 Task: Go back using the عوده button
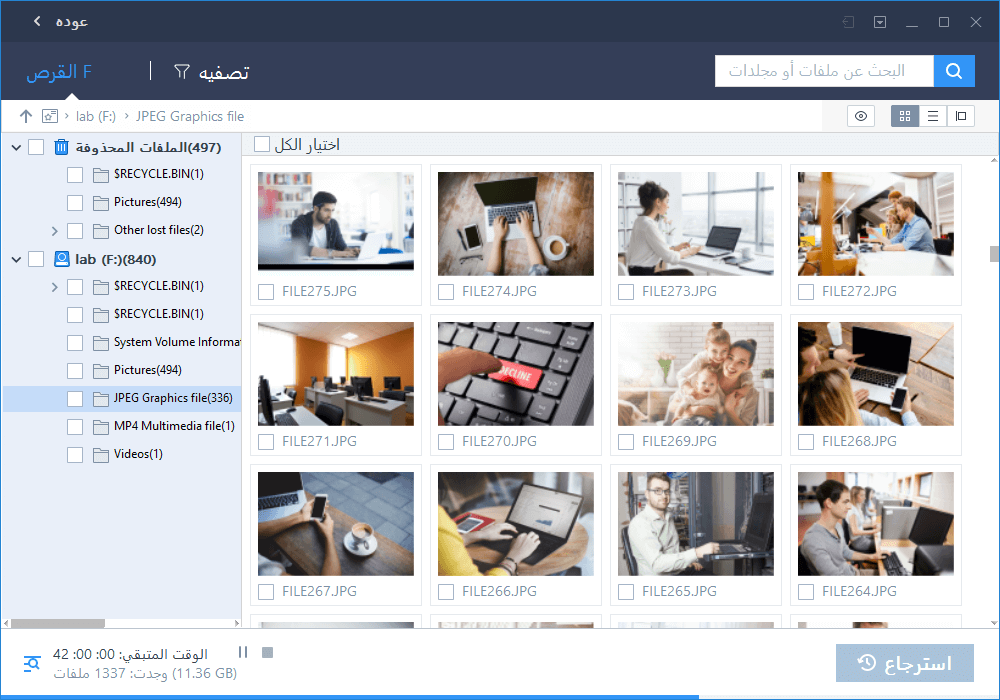59,21
